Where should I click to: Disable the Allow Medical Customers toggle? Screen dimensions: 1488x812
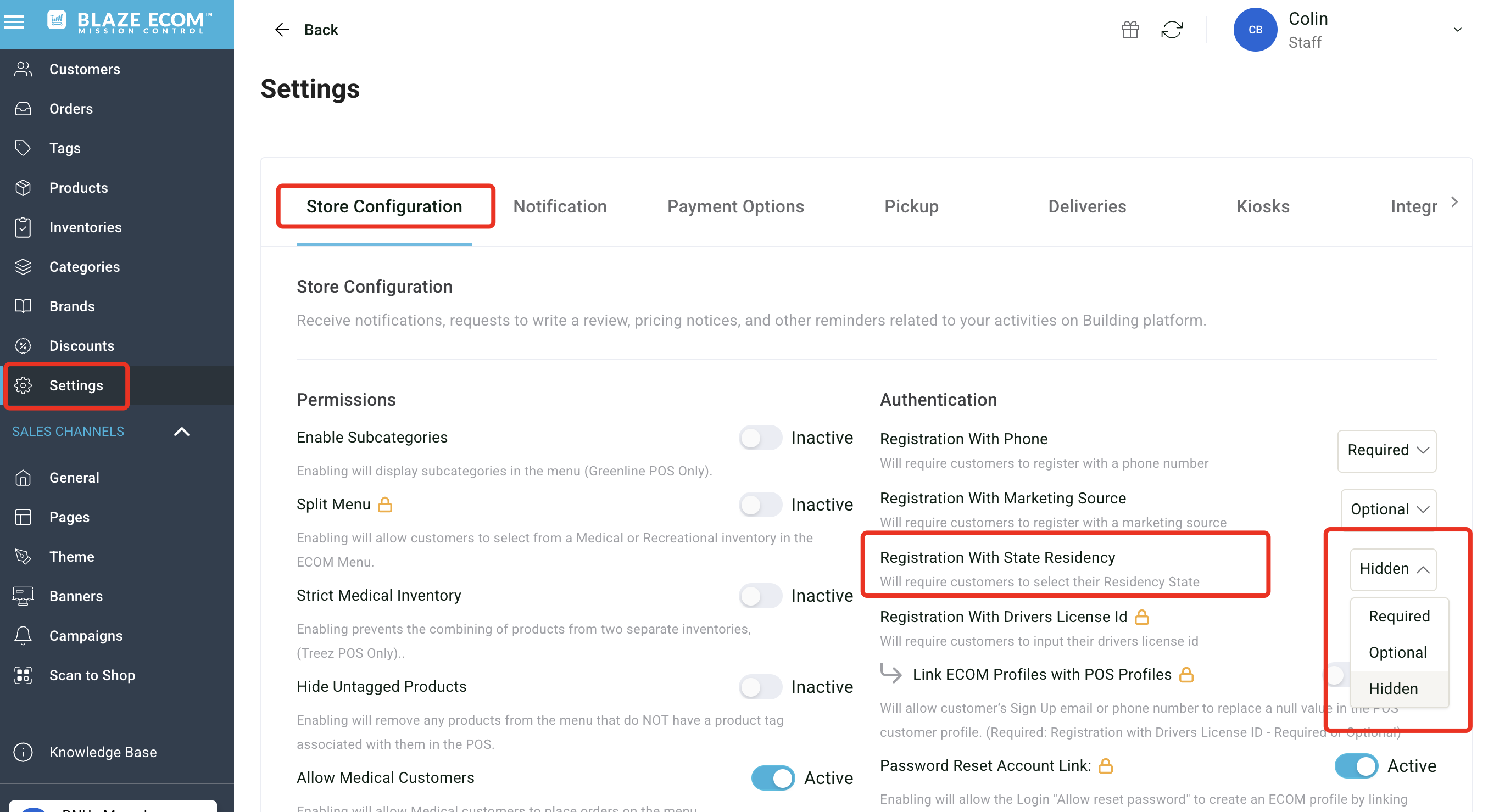pyautogui.click(x=773, y=778)
